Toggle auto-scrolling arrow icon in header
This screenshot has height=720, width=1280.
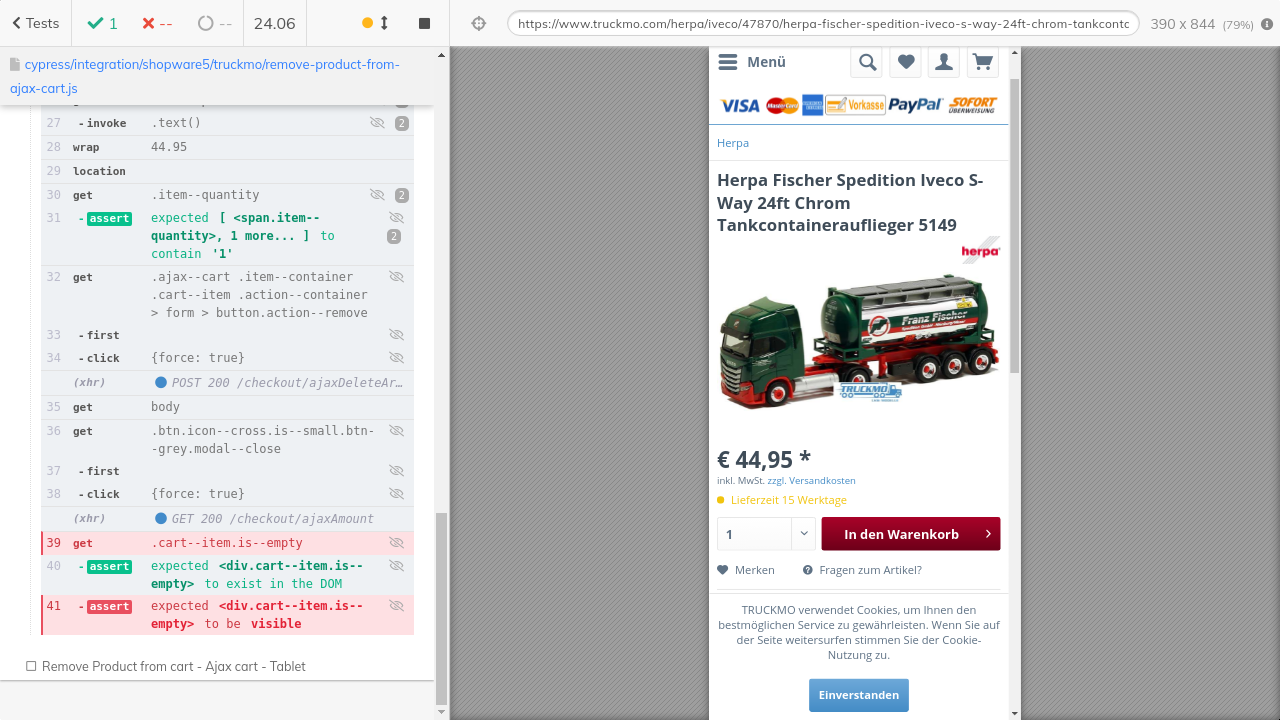384,23
